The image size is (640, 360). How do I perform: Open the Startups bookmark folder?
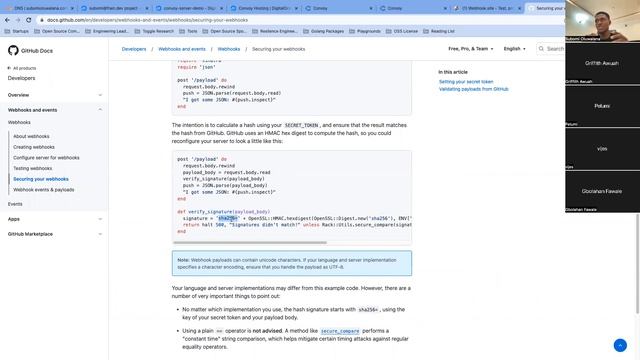tap(17, 31)
